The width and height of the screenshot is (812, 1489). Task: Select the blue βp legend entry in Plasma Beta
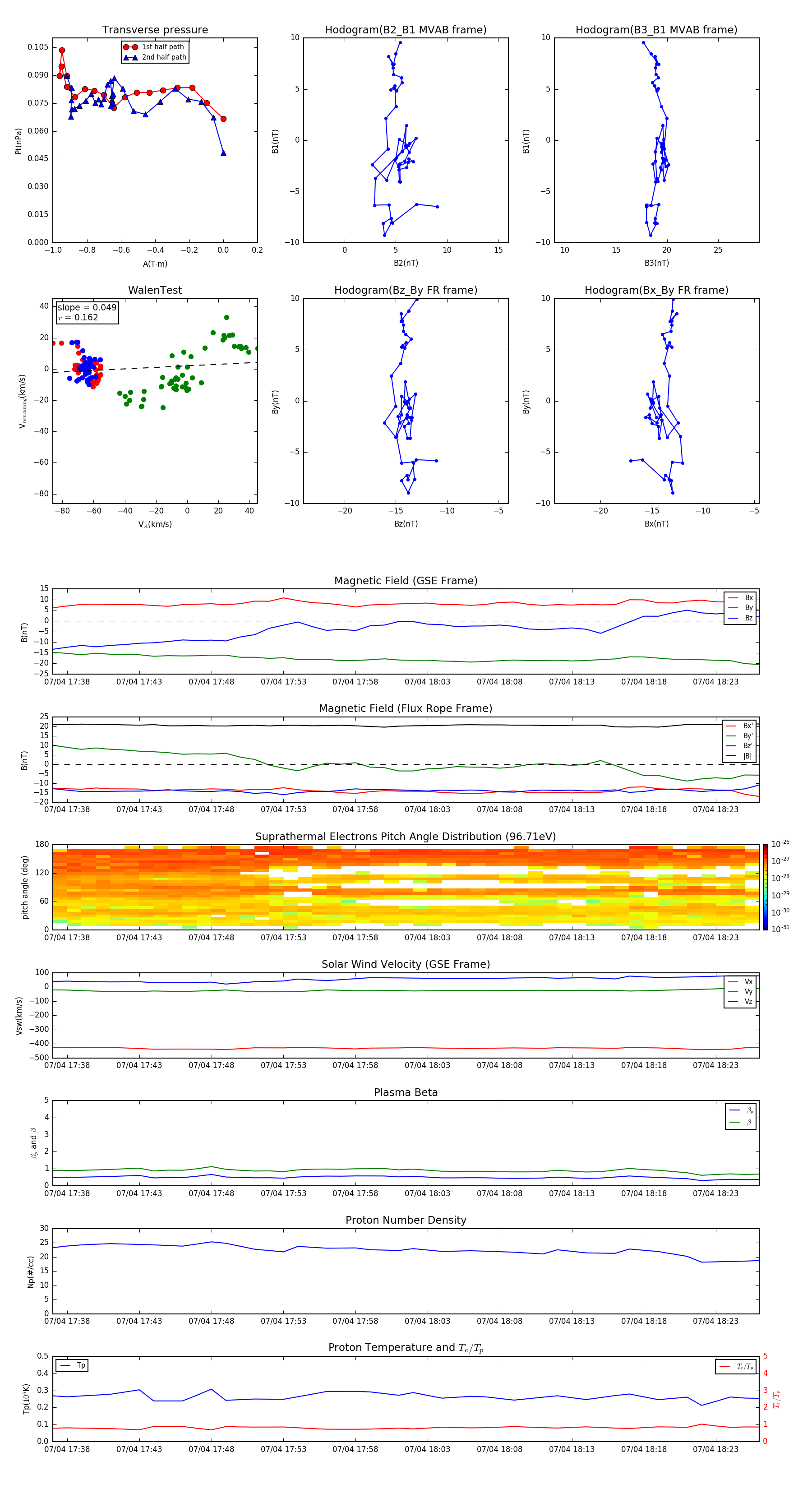coord(741,1110)
